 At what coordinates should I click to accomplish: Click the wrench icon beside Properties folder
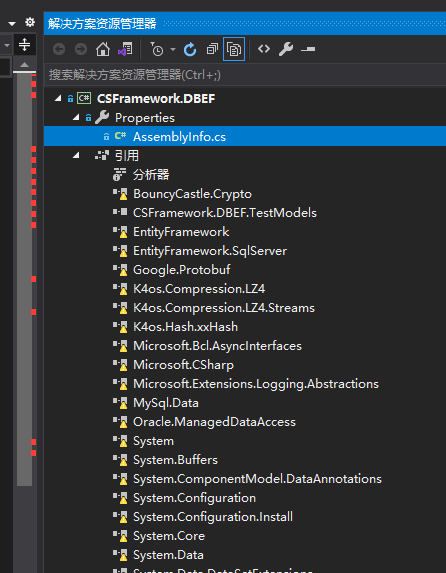(102, 117)
